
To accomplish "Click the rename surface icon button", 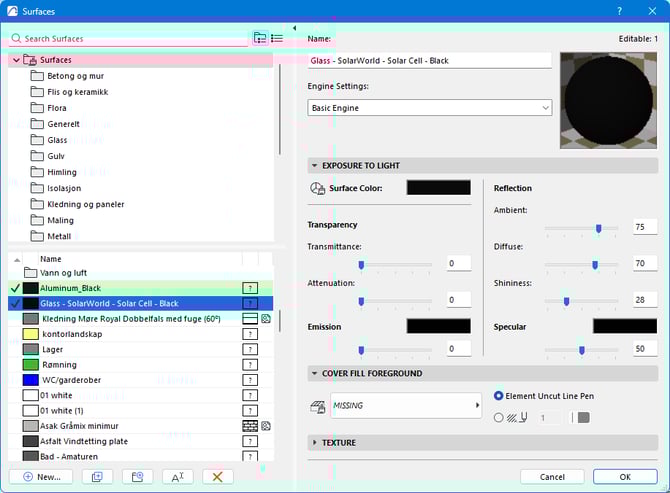I will click(x=177, y=477).
